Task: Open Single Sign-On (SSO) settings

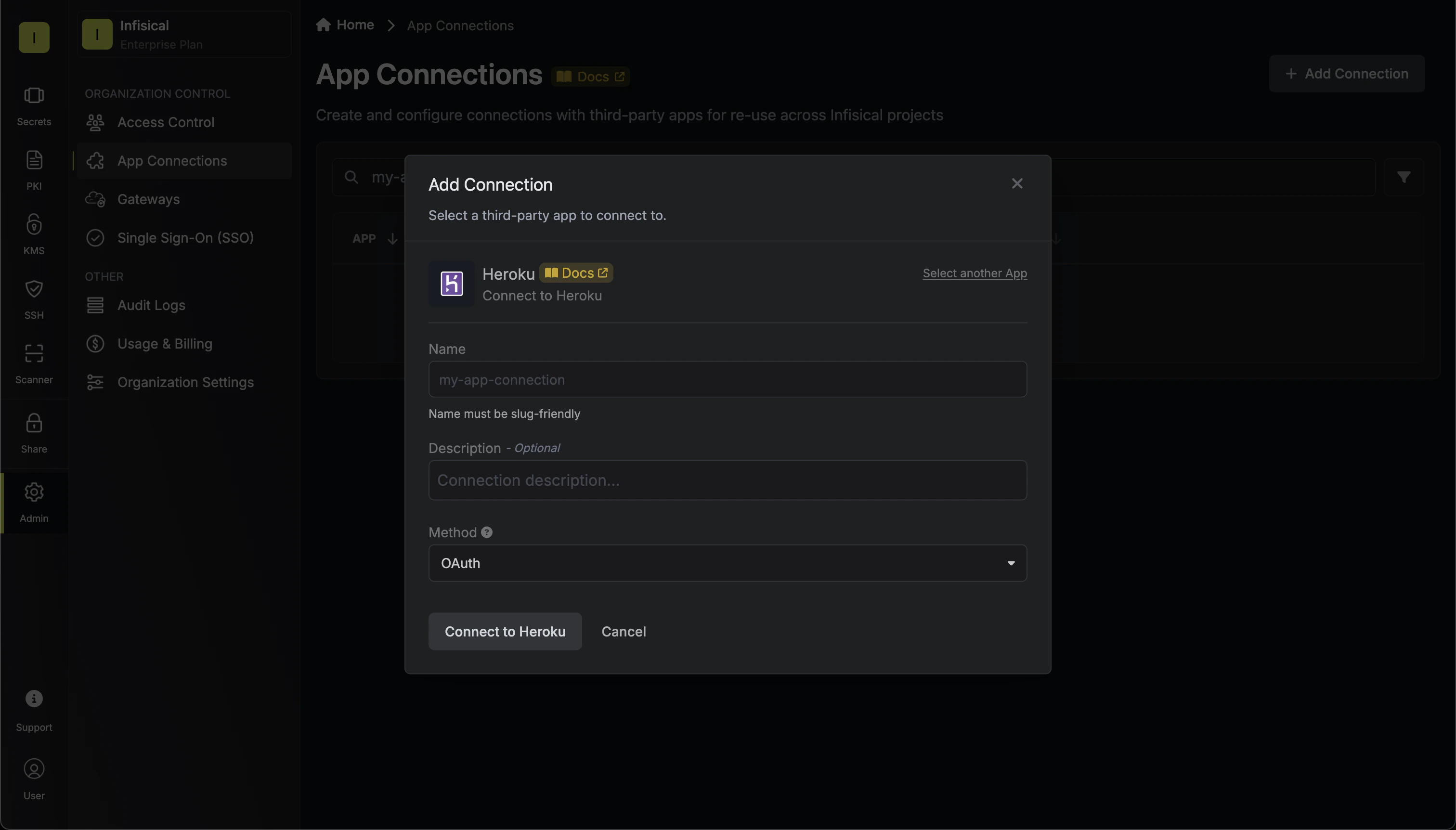Action: pos(184,238)
